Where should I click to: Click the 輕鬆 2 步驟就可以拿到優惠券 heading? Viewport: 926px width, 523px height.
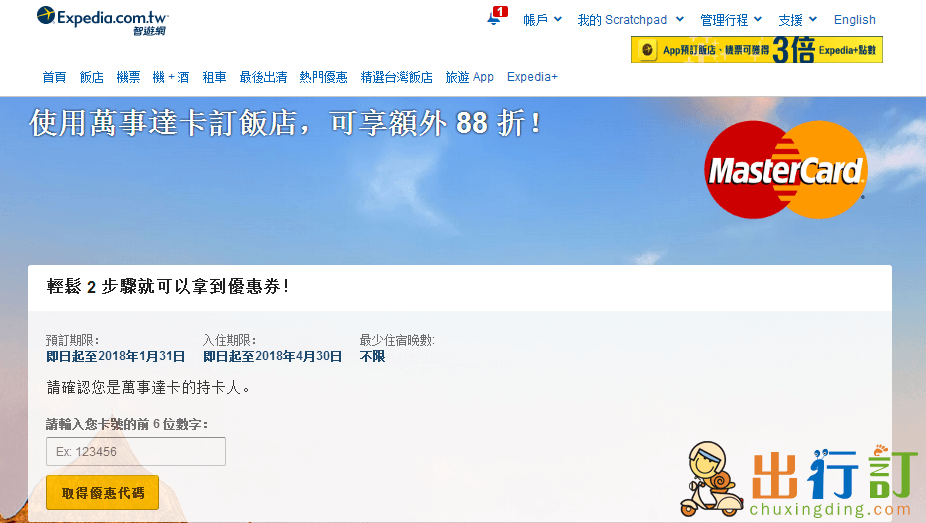pyautogui.click(x=168, y=287)
